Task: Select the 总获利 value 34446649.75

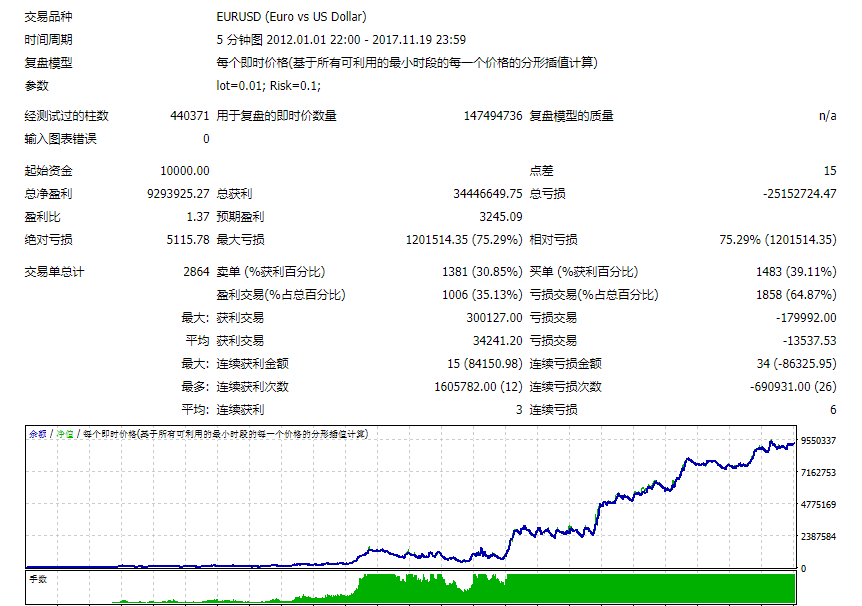Action: pos(487,194)
